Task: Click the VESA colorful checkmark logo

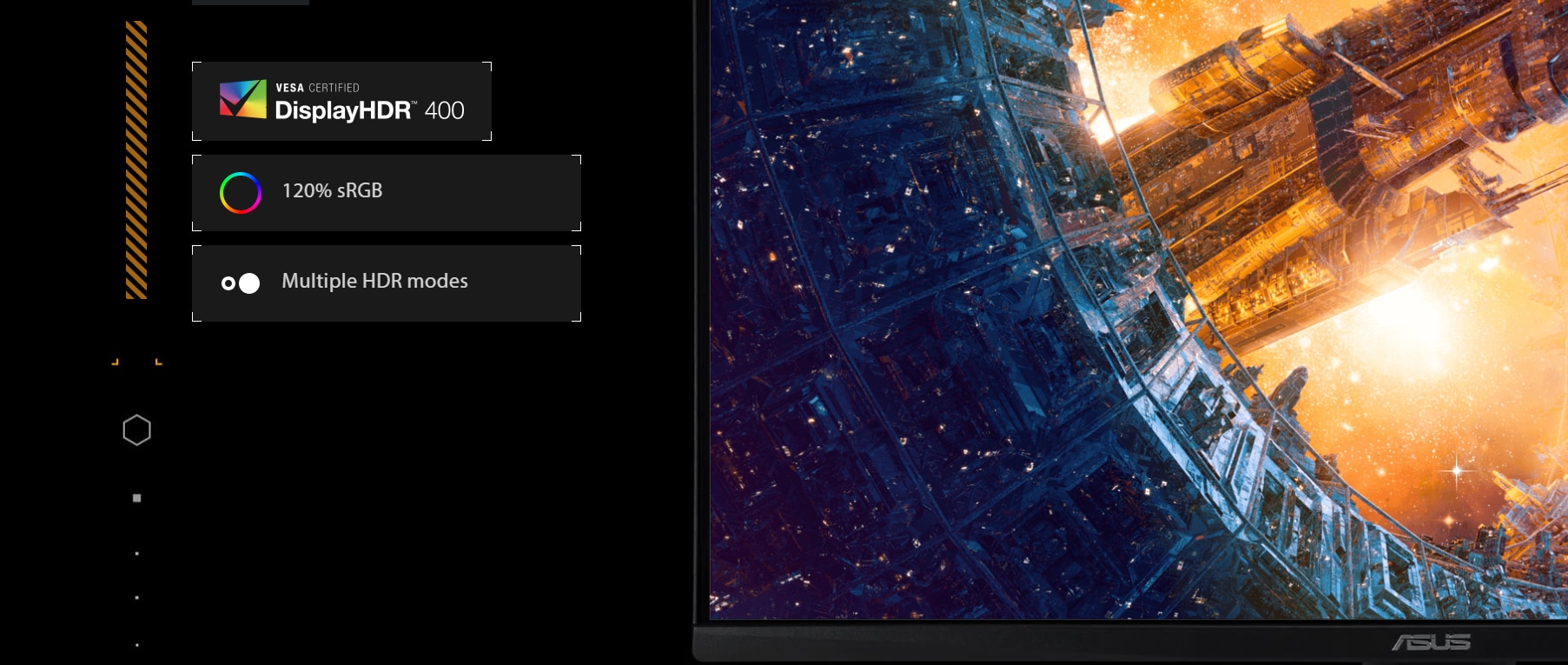Action: tap(243, 99)
